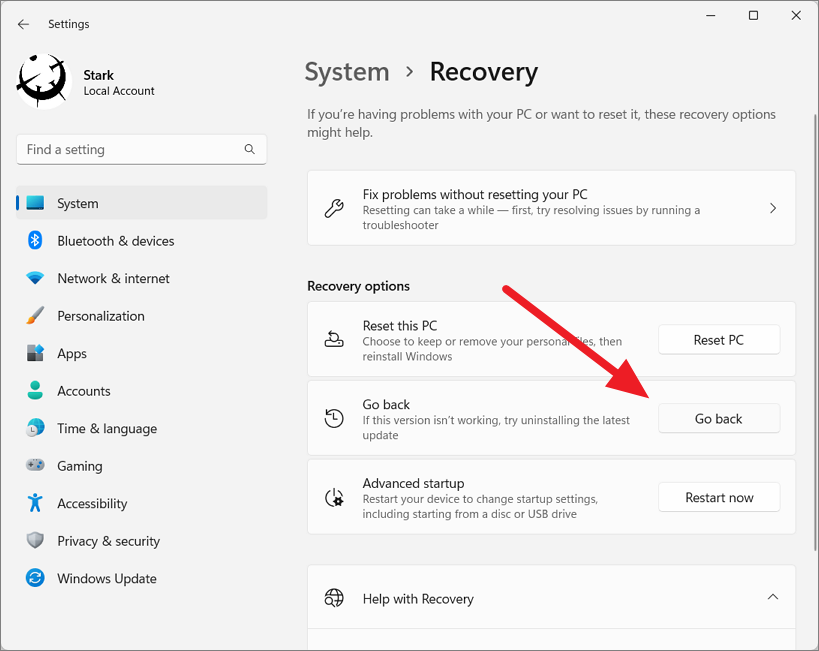Click the Bluetooth icon in sidebar
This screenshot has width=819, height=651.
click(35, 240)
